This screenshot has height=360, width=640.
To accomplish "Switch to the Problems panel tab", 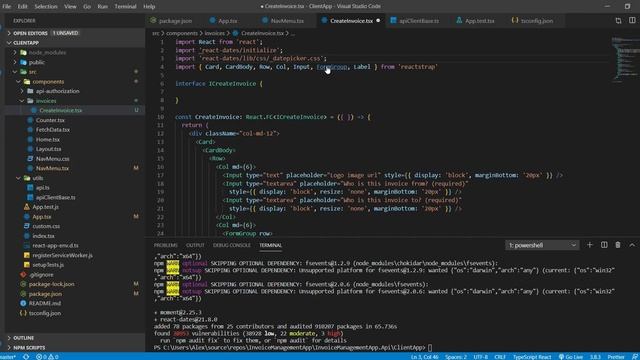I will pos(165,245).
